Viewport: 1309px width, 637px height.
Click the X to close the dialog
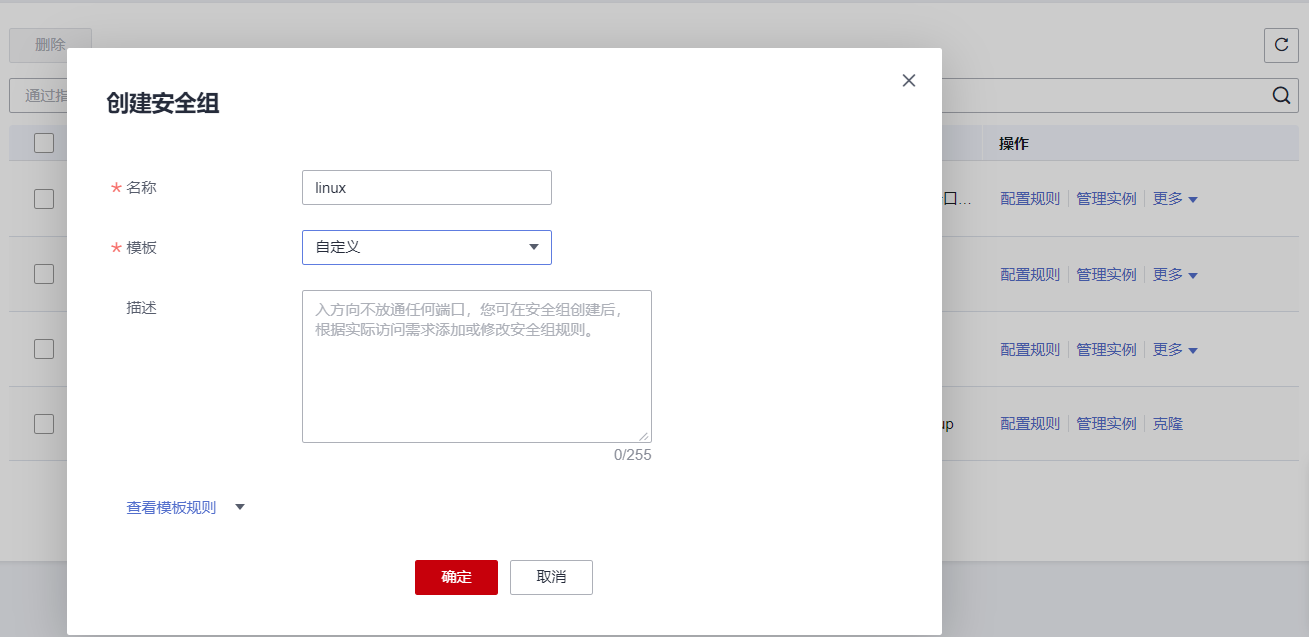coord(908,80)
